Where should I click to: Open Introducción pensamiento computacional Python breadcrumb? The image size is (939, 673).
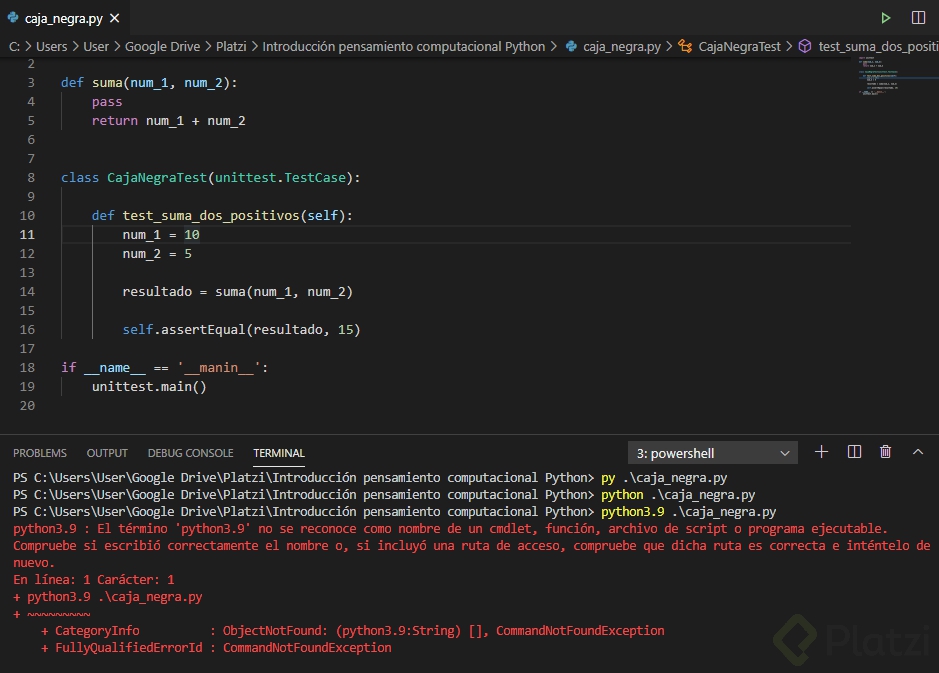coord(404,47)
